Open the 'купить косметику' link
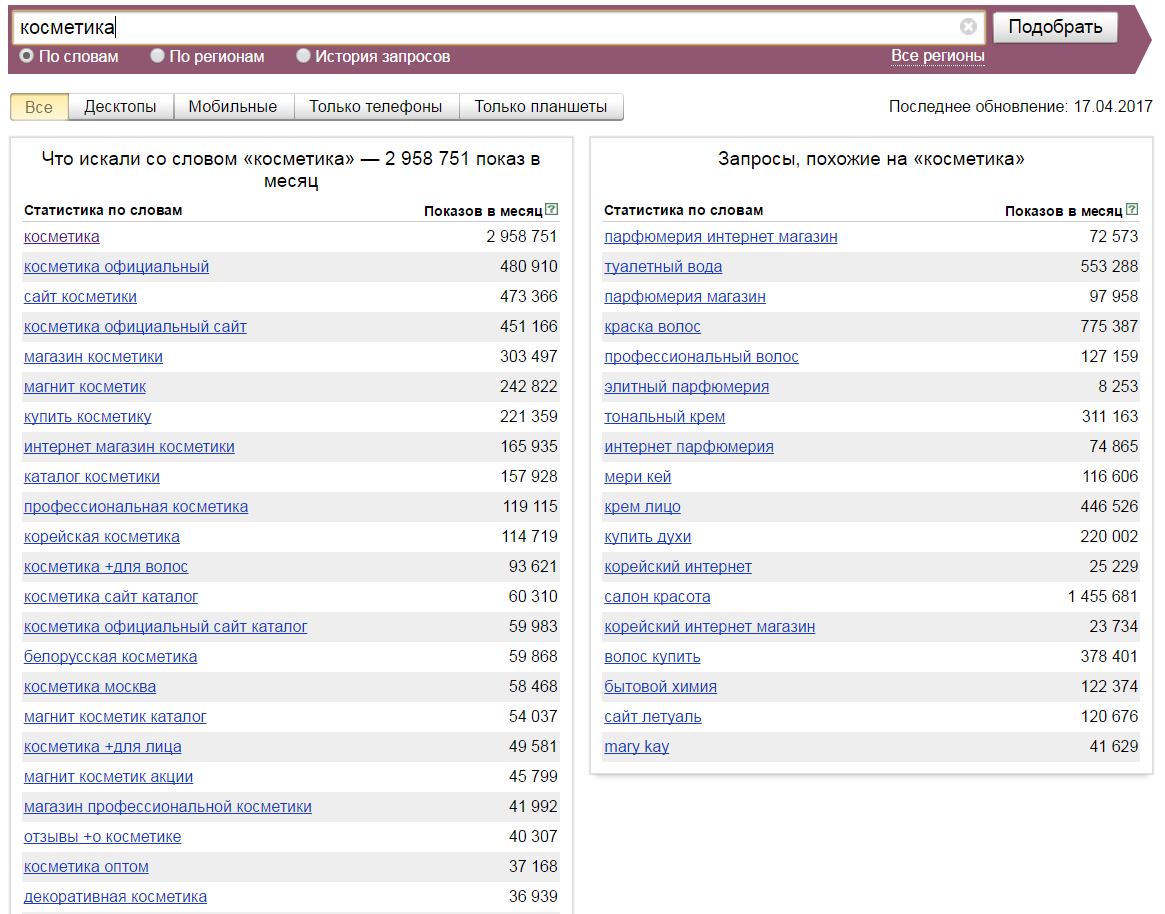The image size is (1165, 914). [88, 417]
